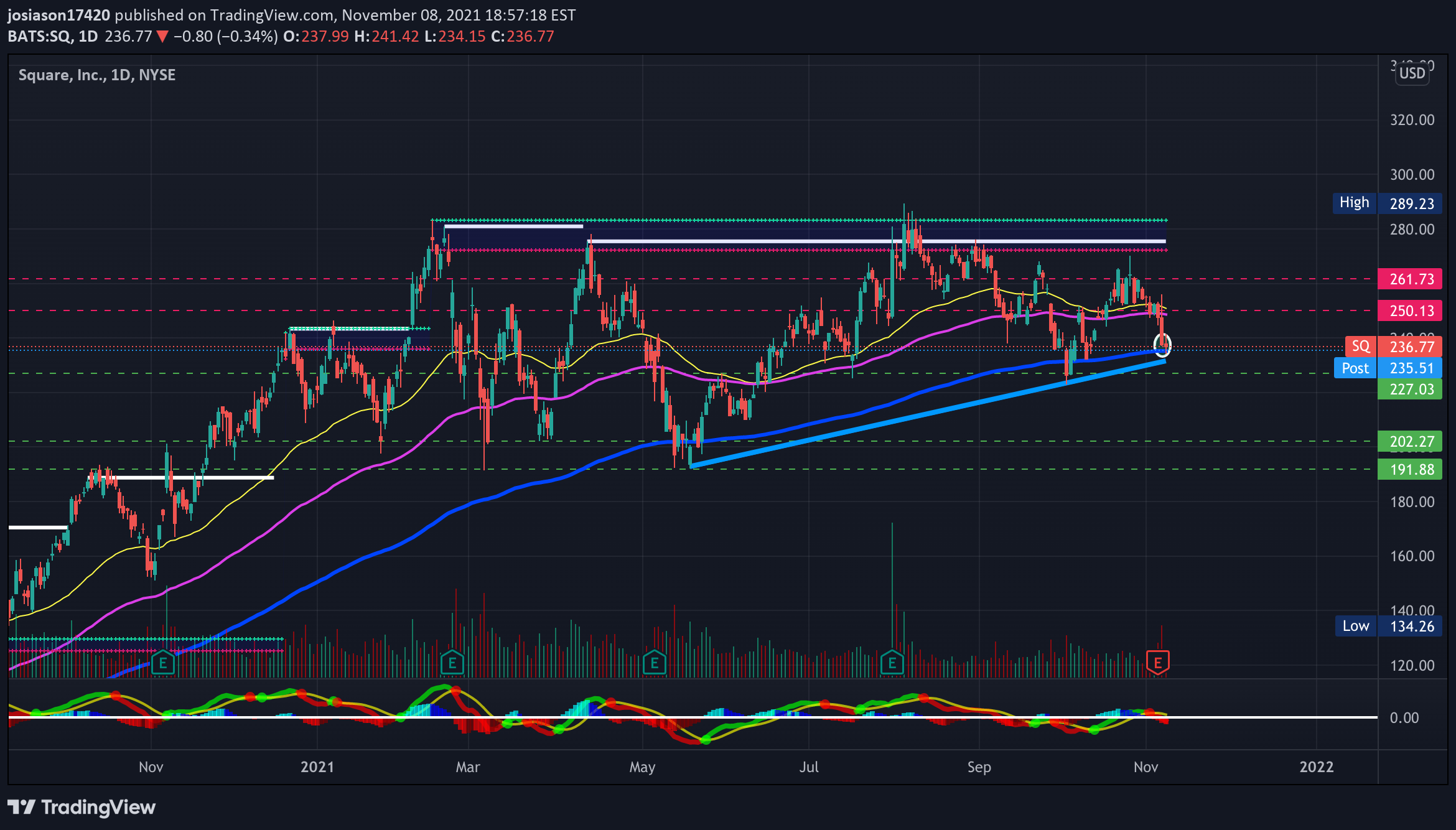Click the 261.73 price level label

(1410, 279)
